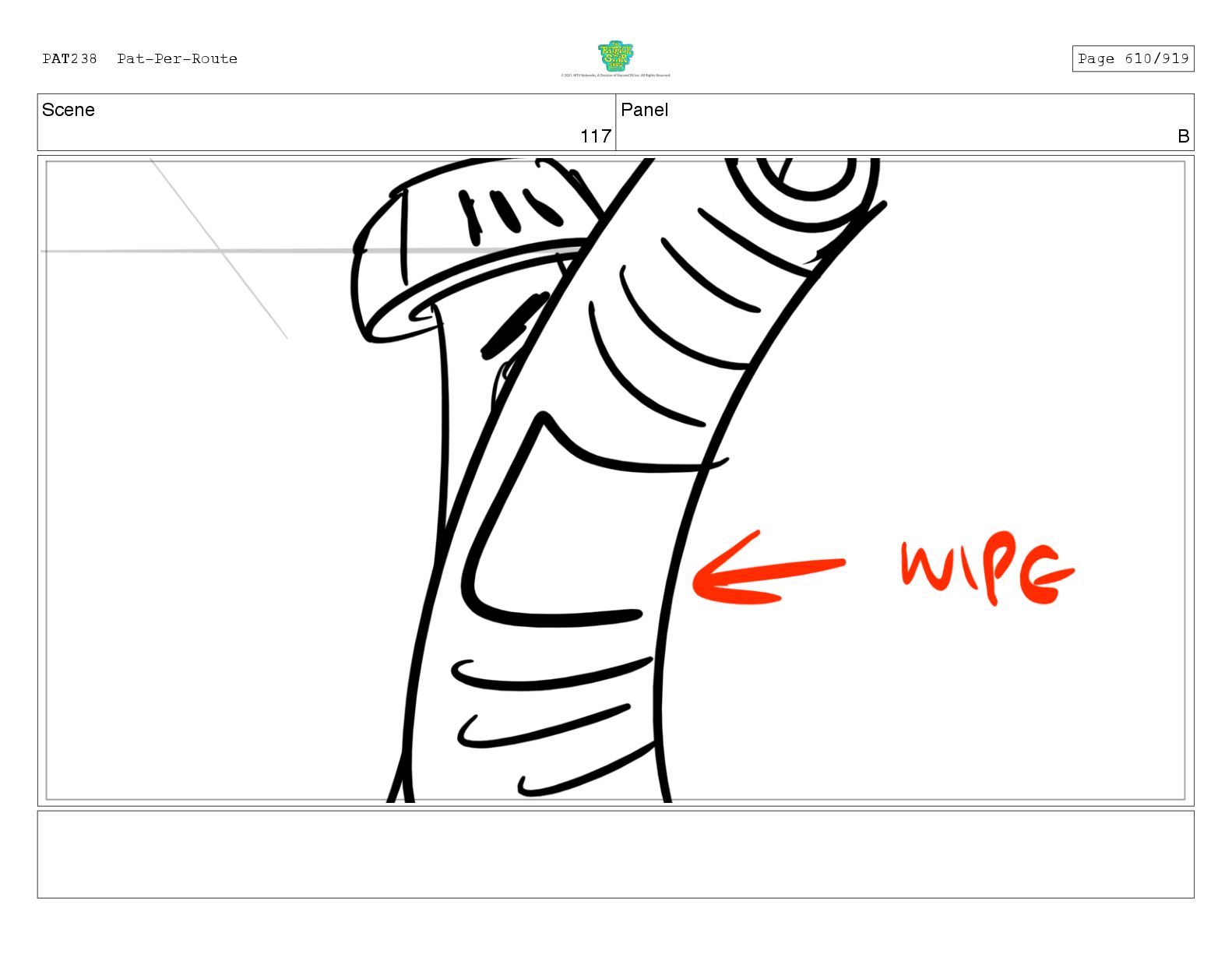Viewport: 1232px width, 954px height.
Task: Click the copyright line under the logo
Action: coord(615,76)
